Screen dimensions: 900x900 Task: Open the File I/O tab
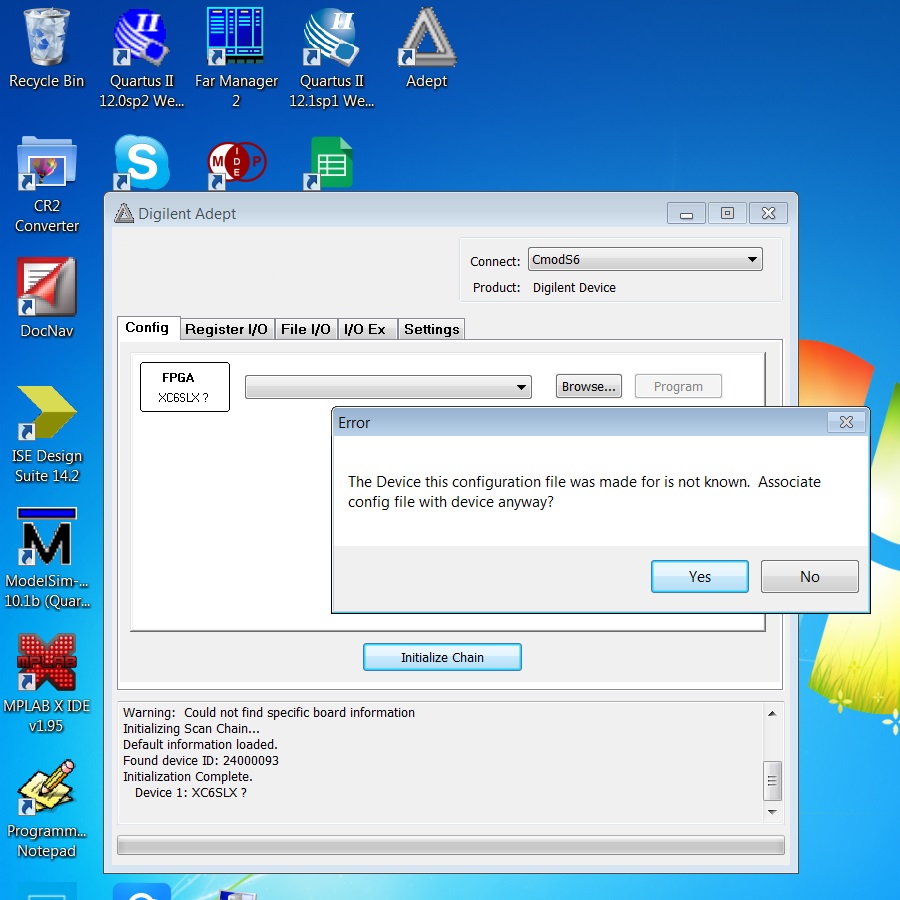(305, 329)
